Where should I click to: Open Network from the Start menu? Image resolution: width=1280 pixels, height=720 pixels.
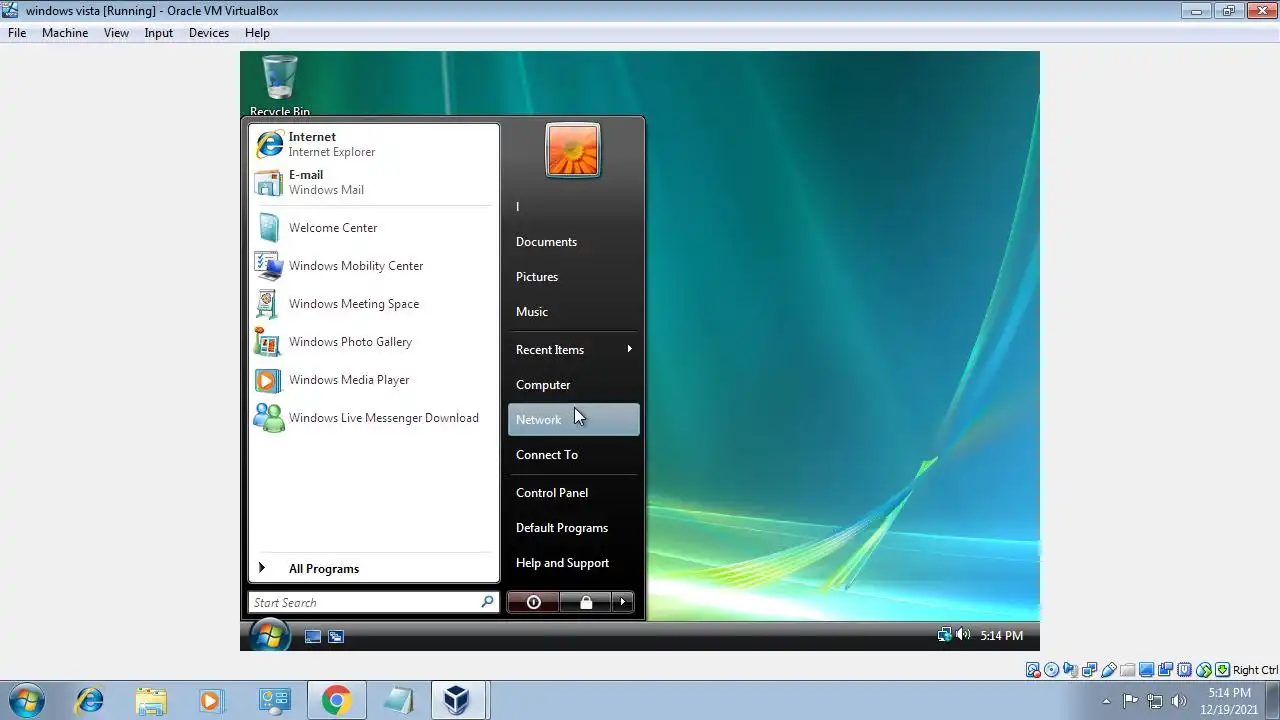pos(573,420)
